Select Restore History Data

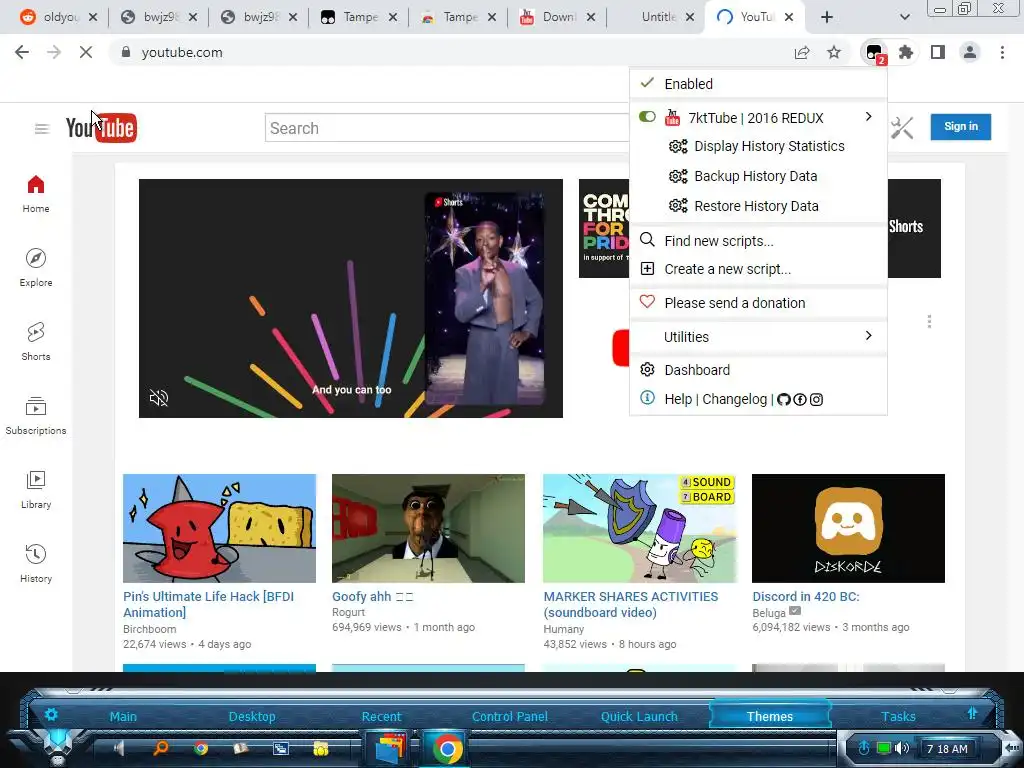758,206
